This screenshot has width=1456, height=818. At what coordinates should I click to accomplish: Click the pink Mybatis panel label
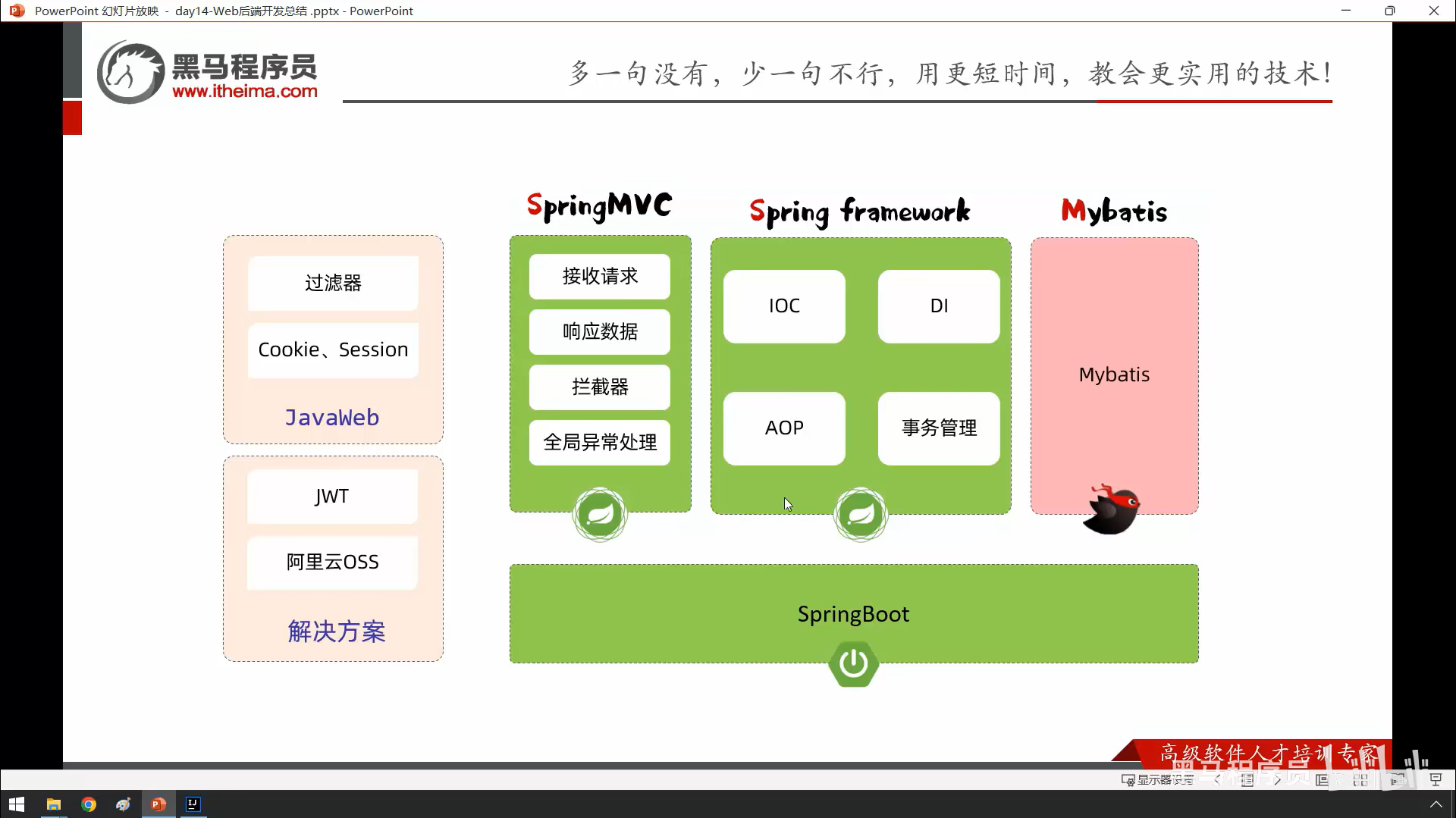coord(1114,375)
